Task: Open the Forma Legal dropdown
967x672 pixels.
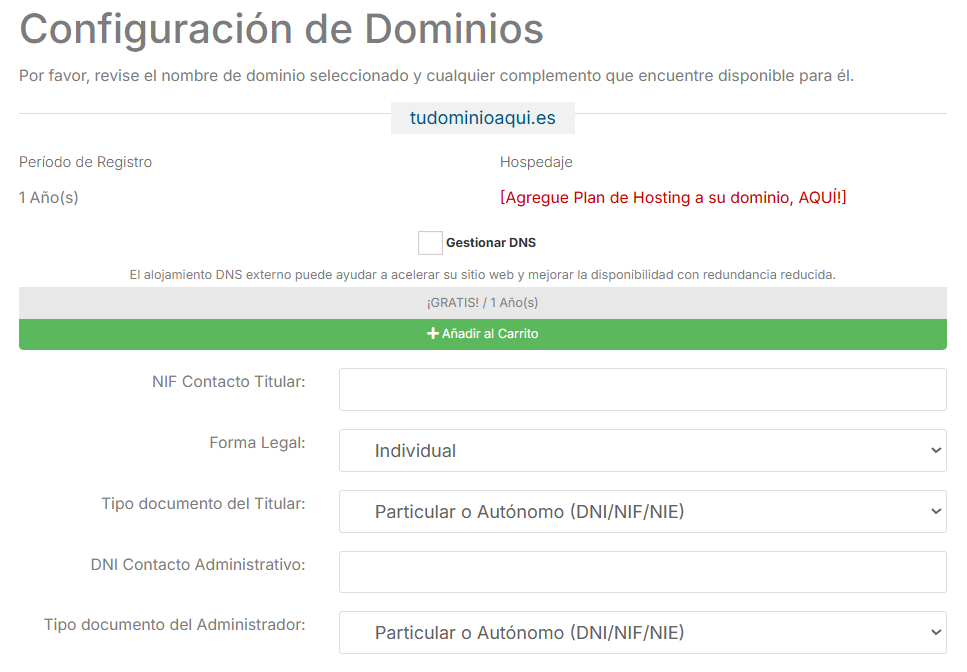Action: [x=642, y=451]
